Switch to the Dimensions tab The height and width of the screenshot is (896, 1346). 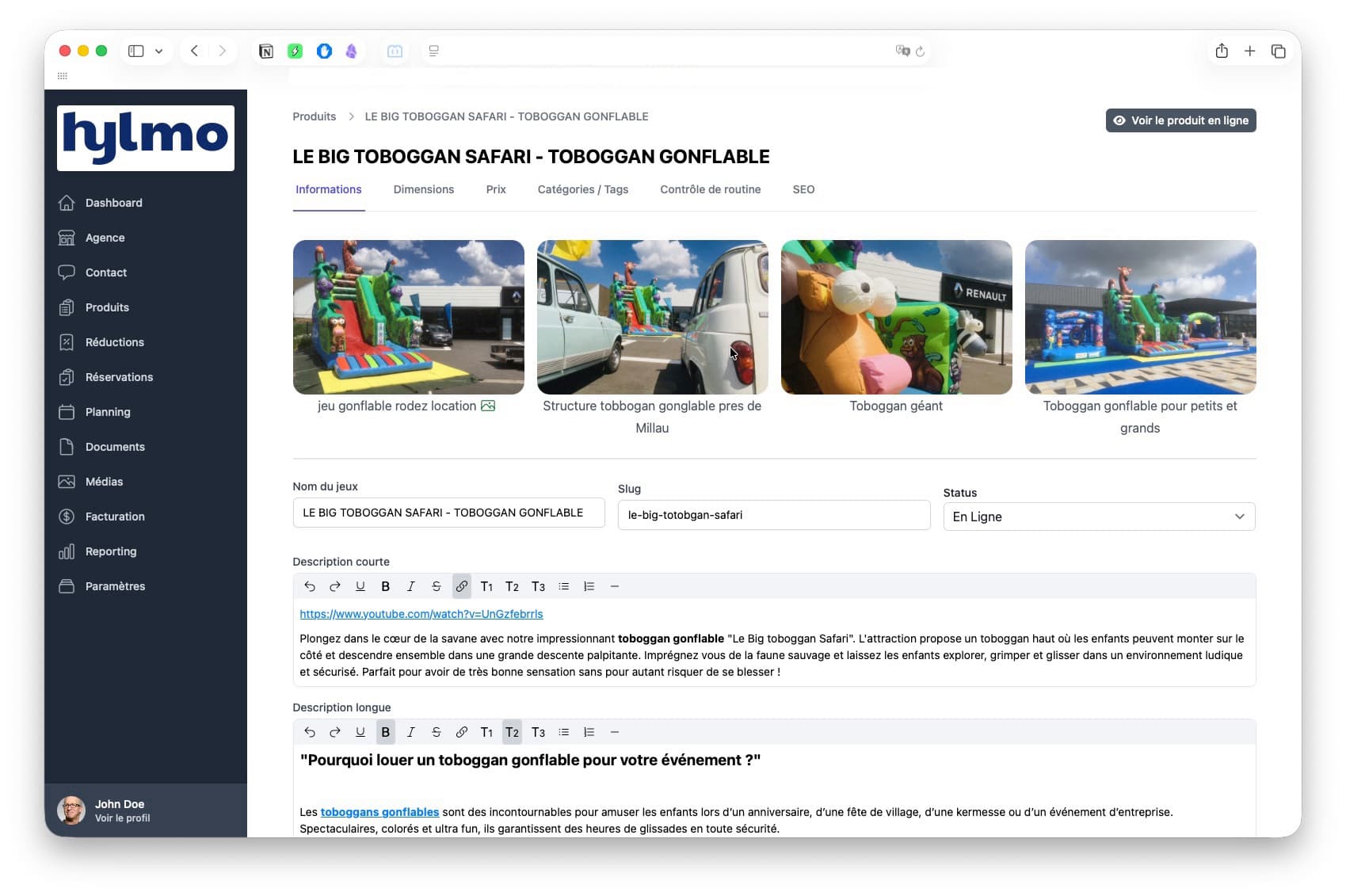tap(423, 189)
